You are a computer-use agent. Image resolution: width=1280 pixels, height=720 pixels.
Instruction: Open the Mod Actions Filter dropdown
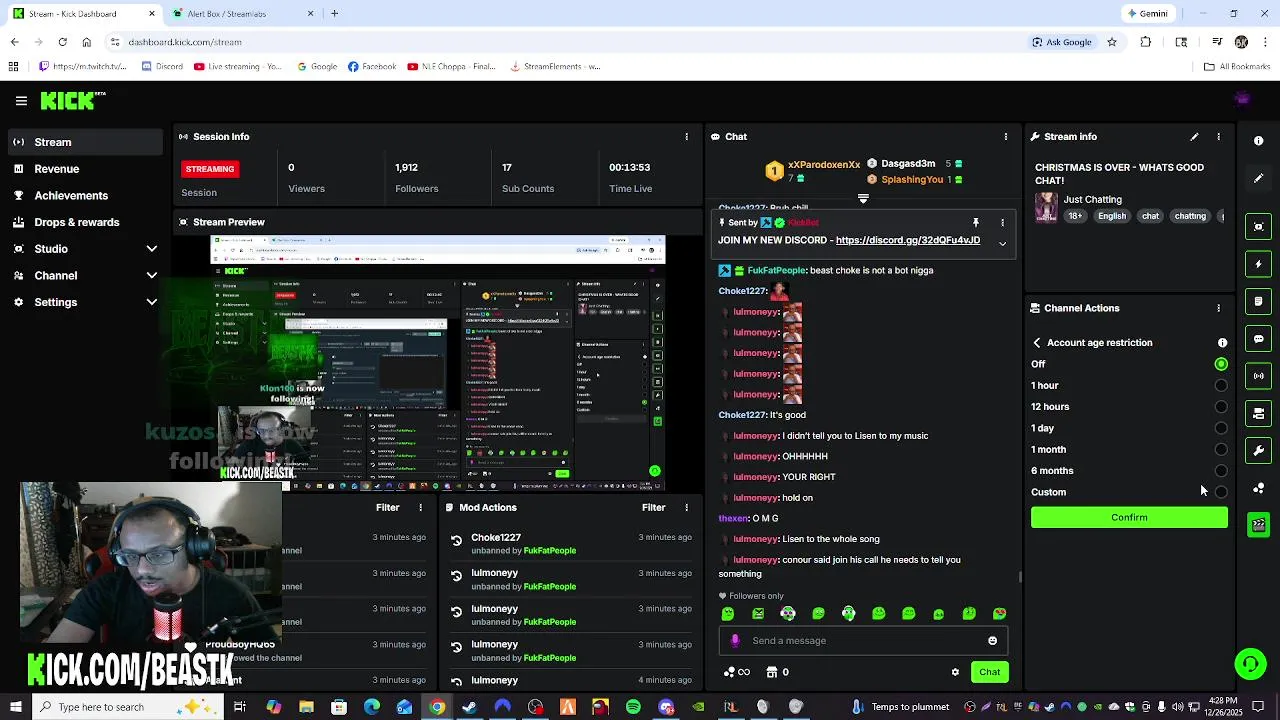pos(653,508)
